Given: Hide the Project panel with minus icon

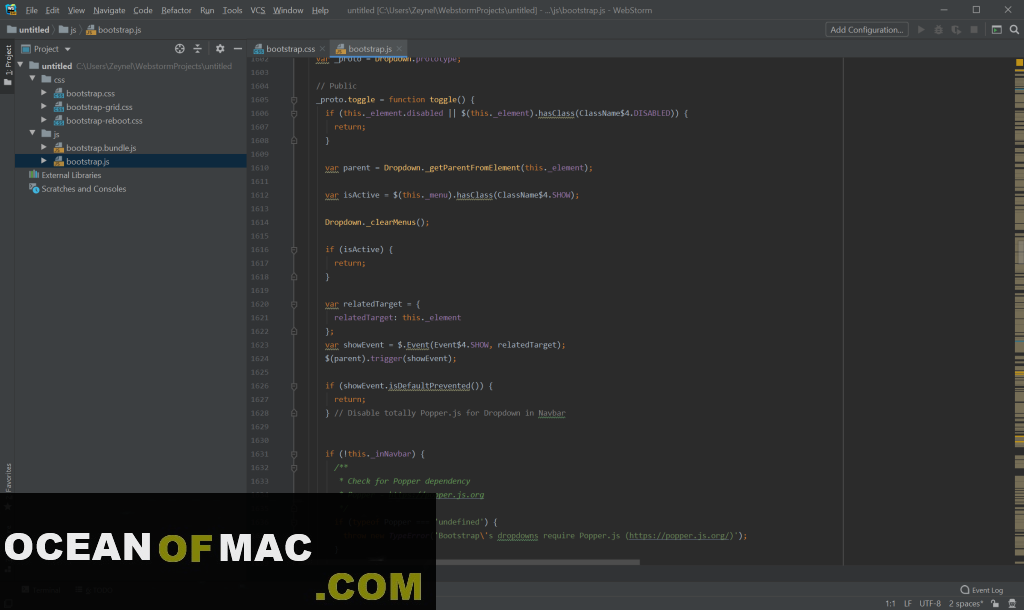Looking at the screenshot, I should click(238, 49).
